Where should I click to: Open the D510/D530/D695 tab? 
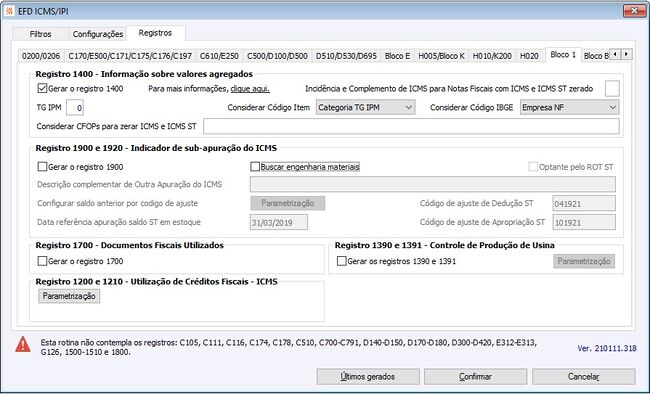[x=346, y=56]
